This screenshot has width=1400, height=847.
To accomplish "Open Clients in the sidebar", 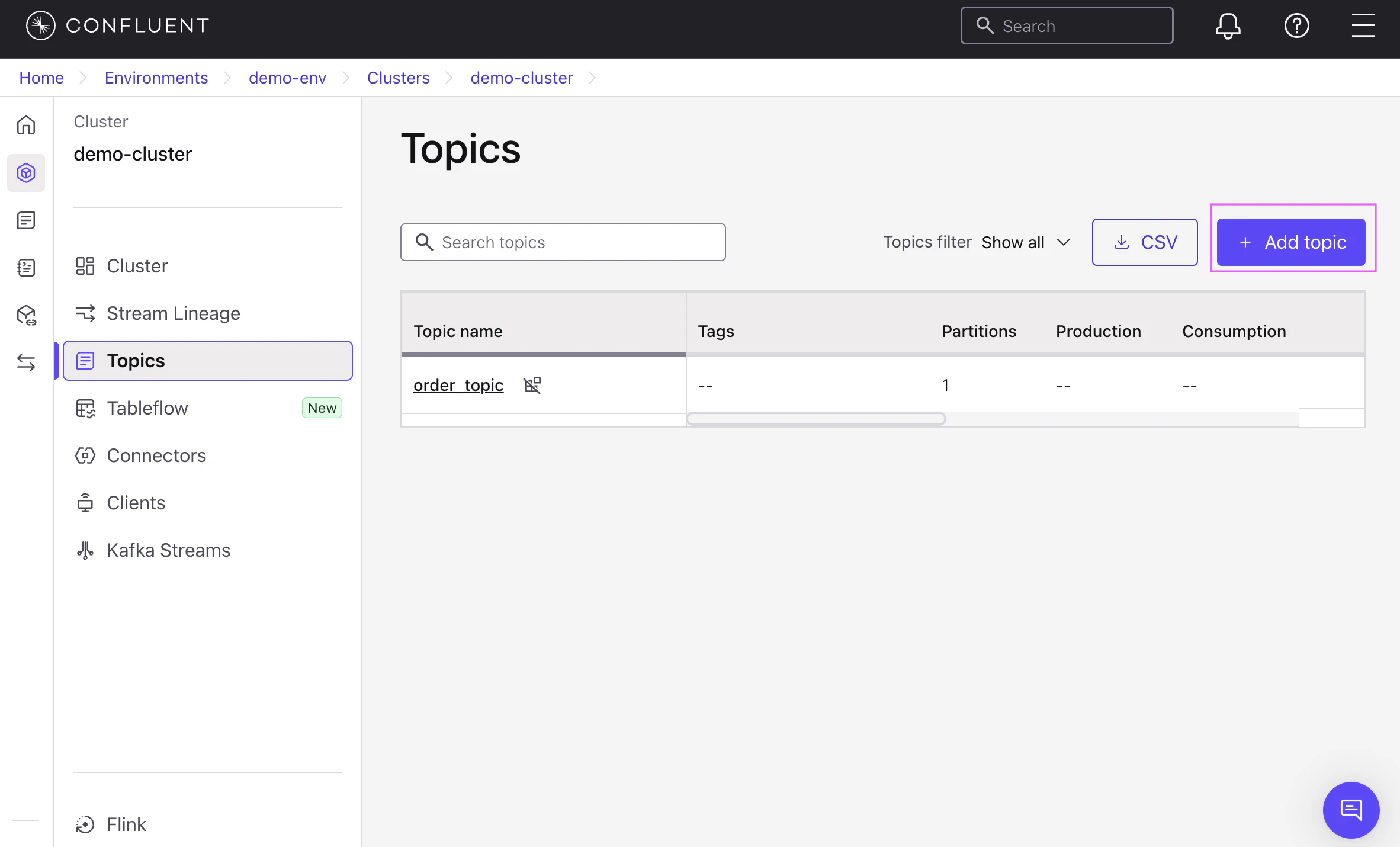I will click(207, 503).
